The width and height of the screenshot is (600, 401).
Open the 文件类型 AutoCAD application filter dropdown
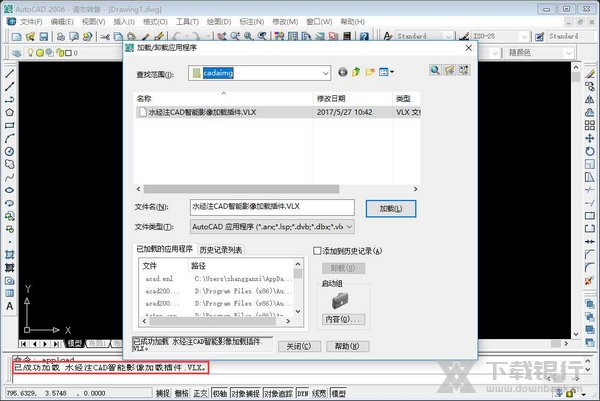tap(349, 227)
